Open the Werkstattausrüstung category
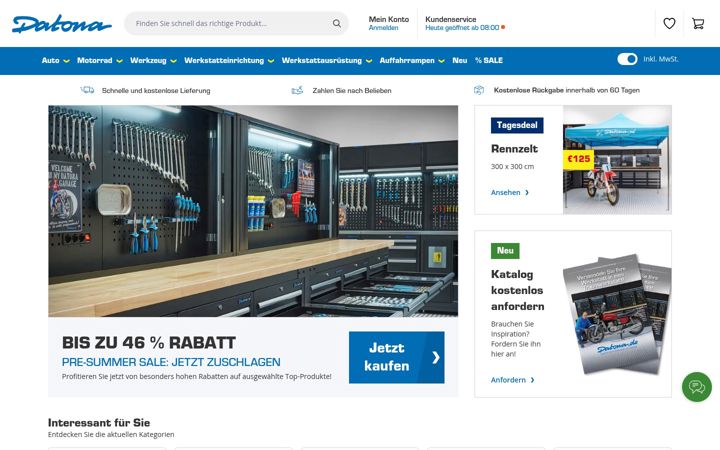 [321, 60]
